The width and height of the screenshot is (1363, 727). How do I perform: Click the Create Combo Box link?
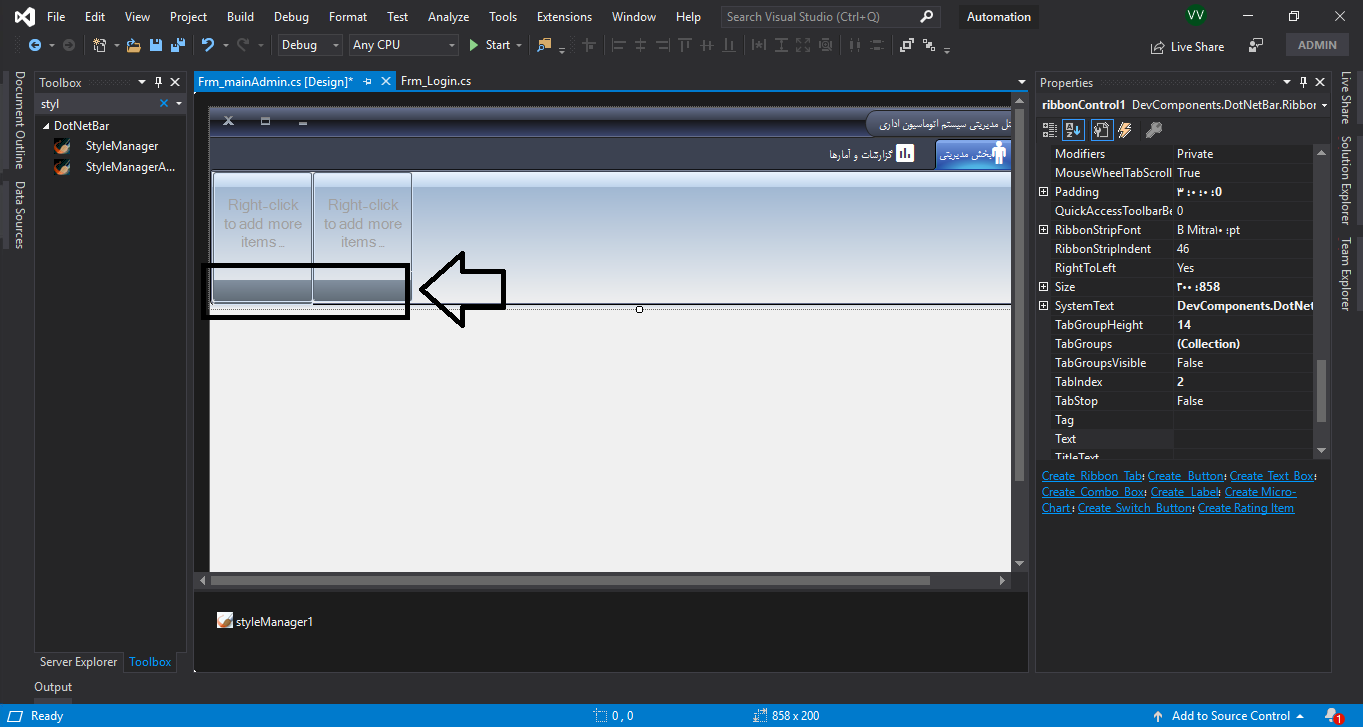pos(1094,492)
